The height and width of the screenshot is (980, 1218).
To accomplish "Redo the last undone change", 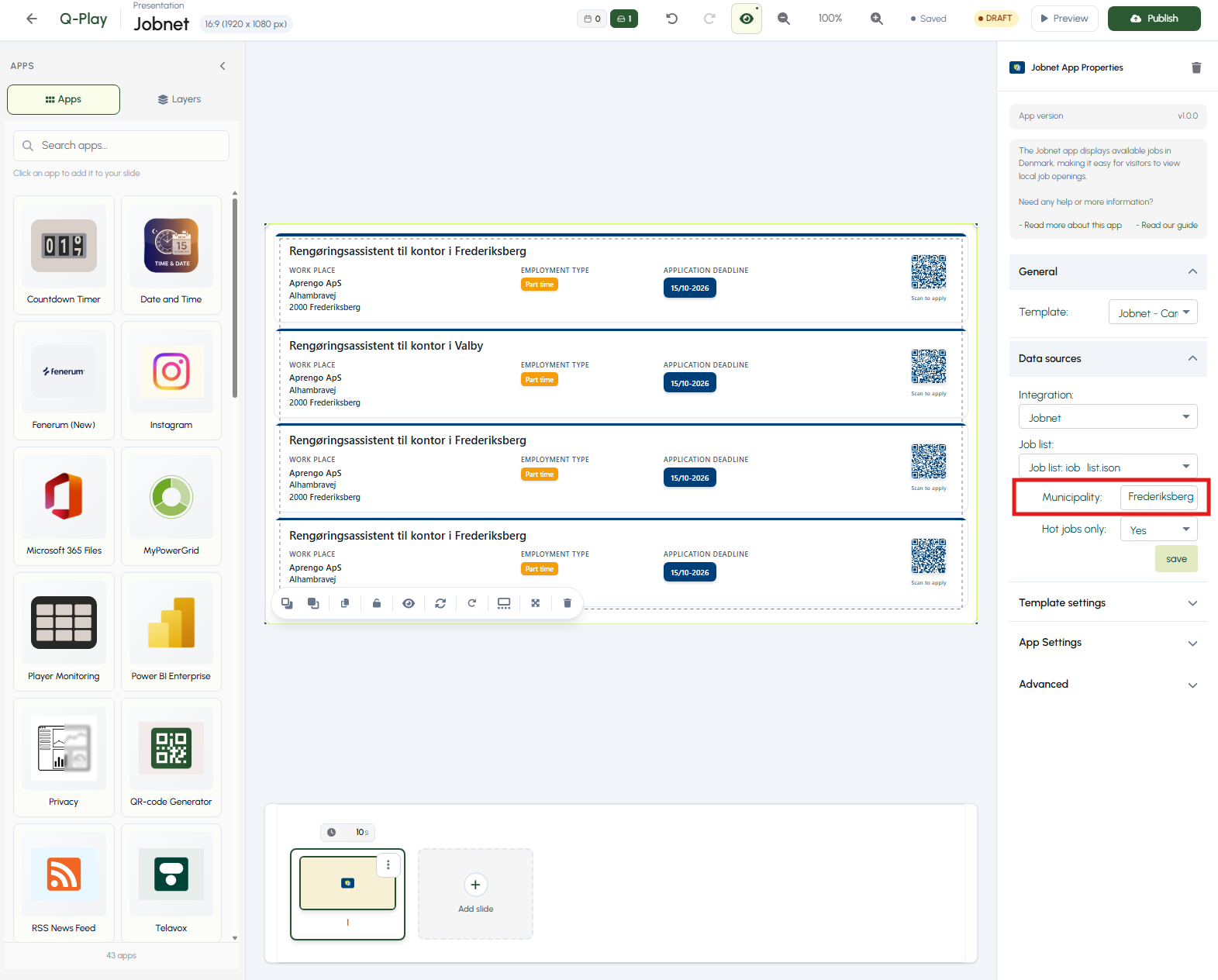I will (709, 19).
